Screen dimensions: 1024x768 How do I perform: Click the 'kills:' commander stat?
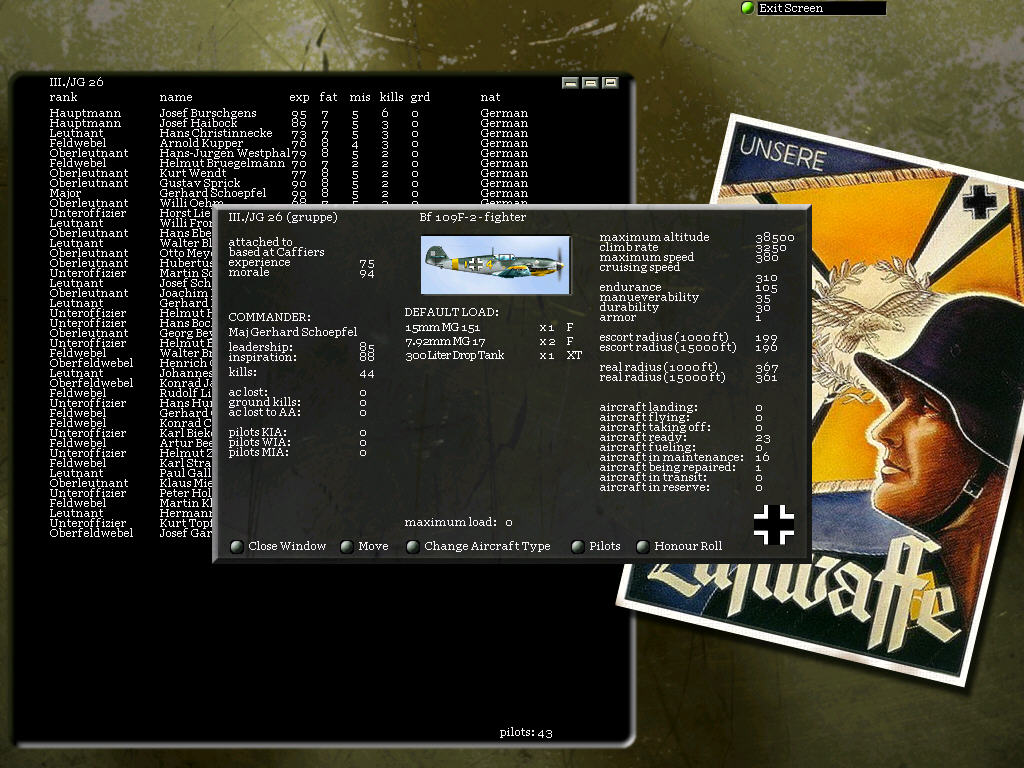[x=242, y=372]
